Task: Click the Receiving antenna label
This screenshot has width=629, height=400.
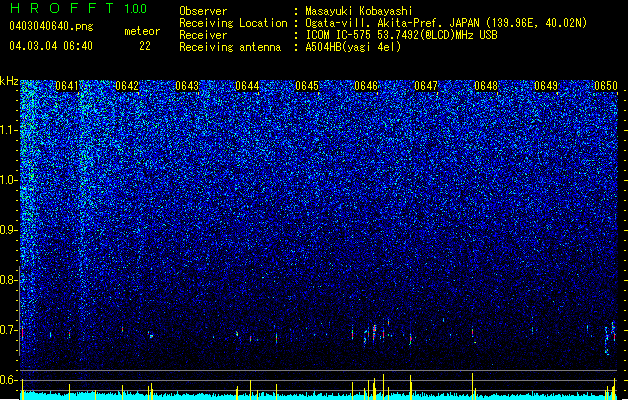Action: click(x=230, y=47)
